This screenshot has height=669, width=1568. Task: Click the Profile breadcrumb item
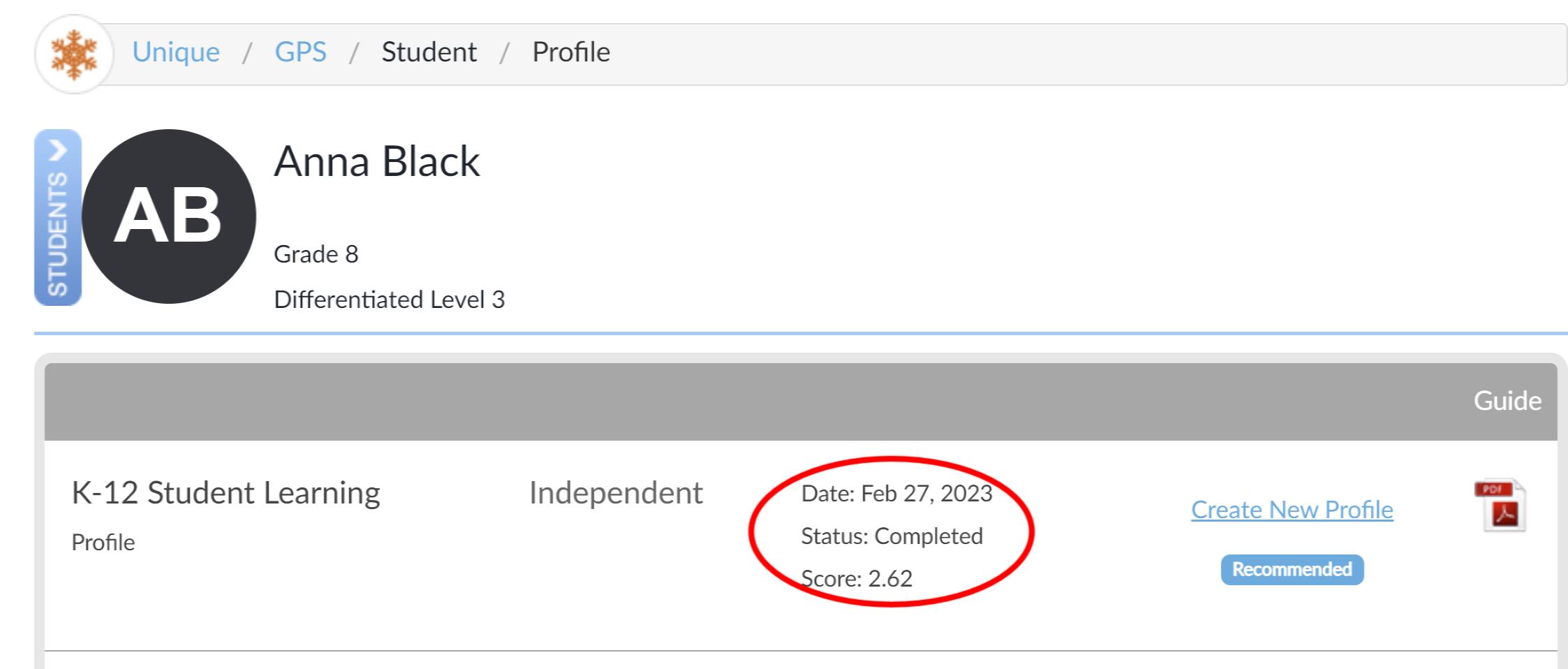pyautogui.click(x=571, y=52)
